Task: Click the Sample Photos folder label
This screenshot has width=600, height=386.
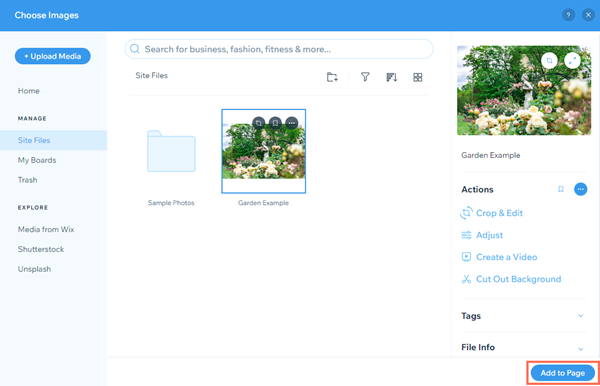Action: pyautogui.click(x=171, y=203)
